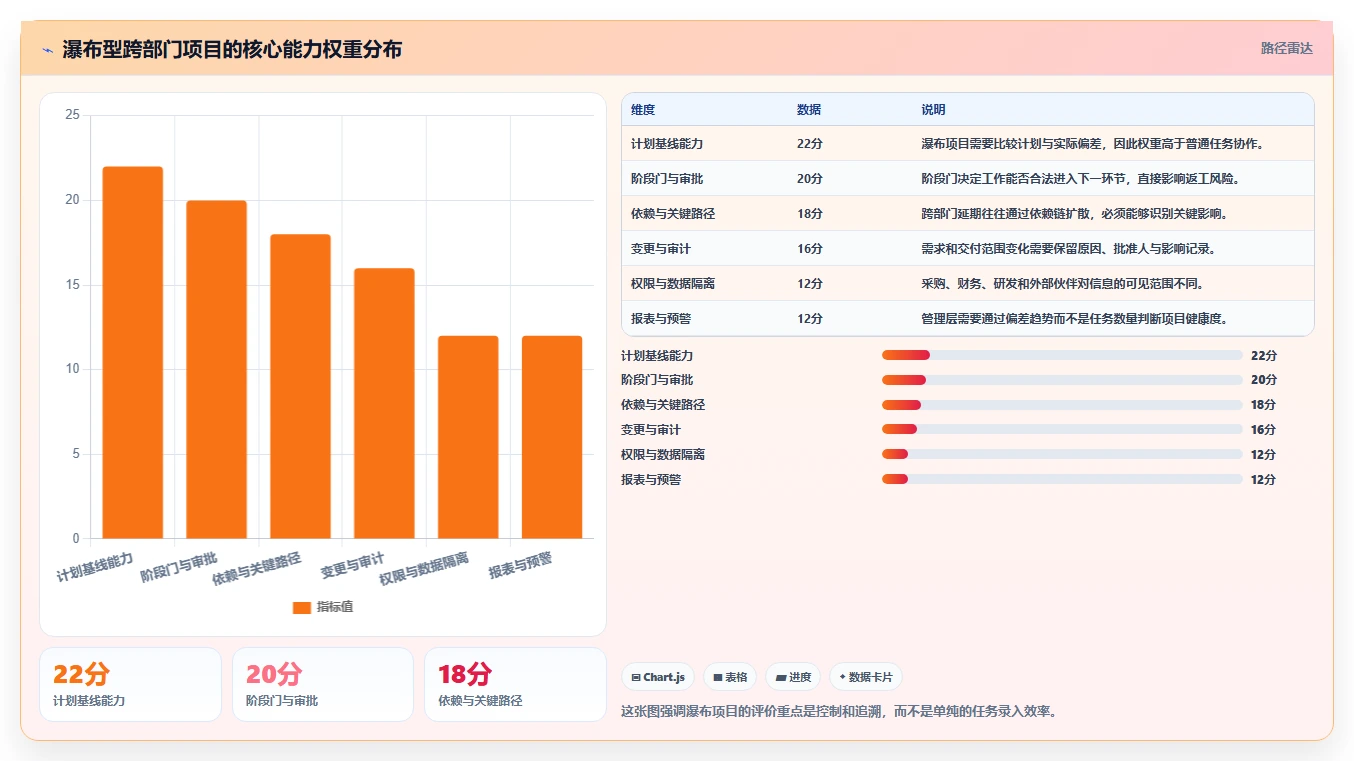The image size is (1354, 761).
Task: Click the 报表与预警 bar in chart
Action: click(x=552, y=437)
